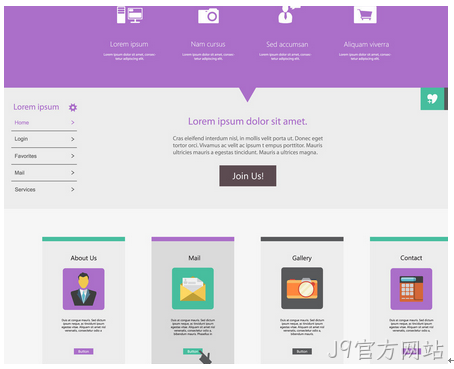454x369 pixels.
Task: Click the computer desktop icon above Lorem ipsum
Action: [130, 15]
